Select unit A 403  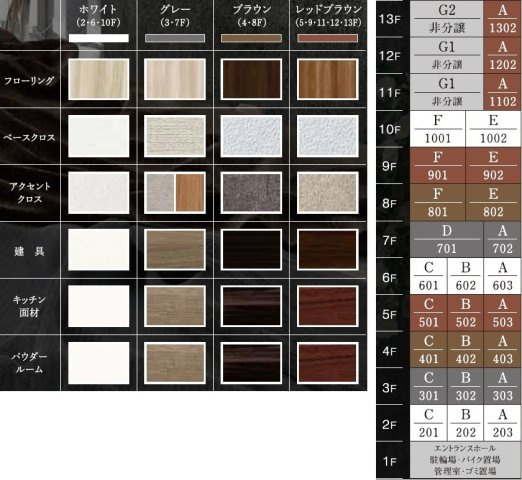click(502, 350)
